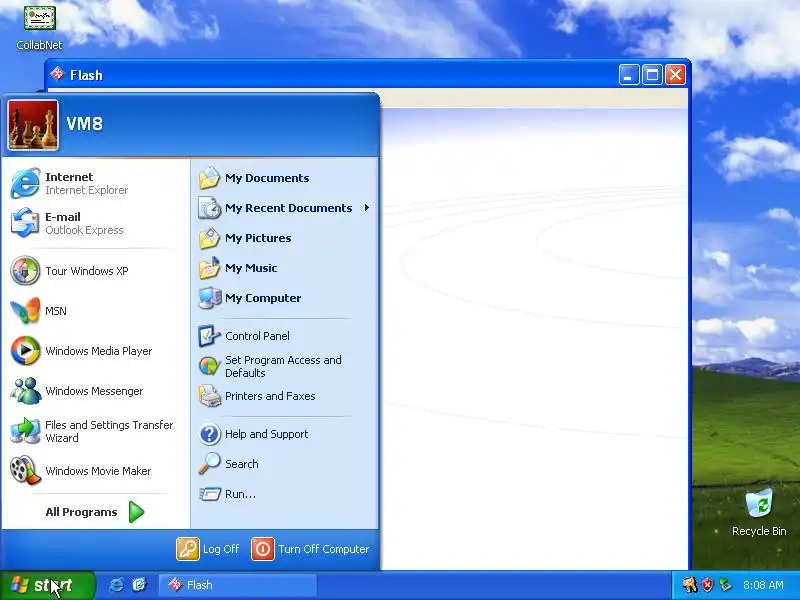Viewport: 800px width, 600px height.
Task: Click the second quick launch icon beside Internet Explorer
Action: tap(139, 585)
